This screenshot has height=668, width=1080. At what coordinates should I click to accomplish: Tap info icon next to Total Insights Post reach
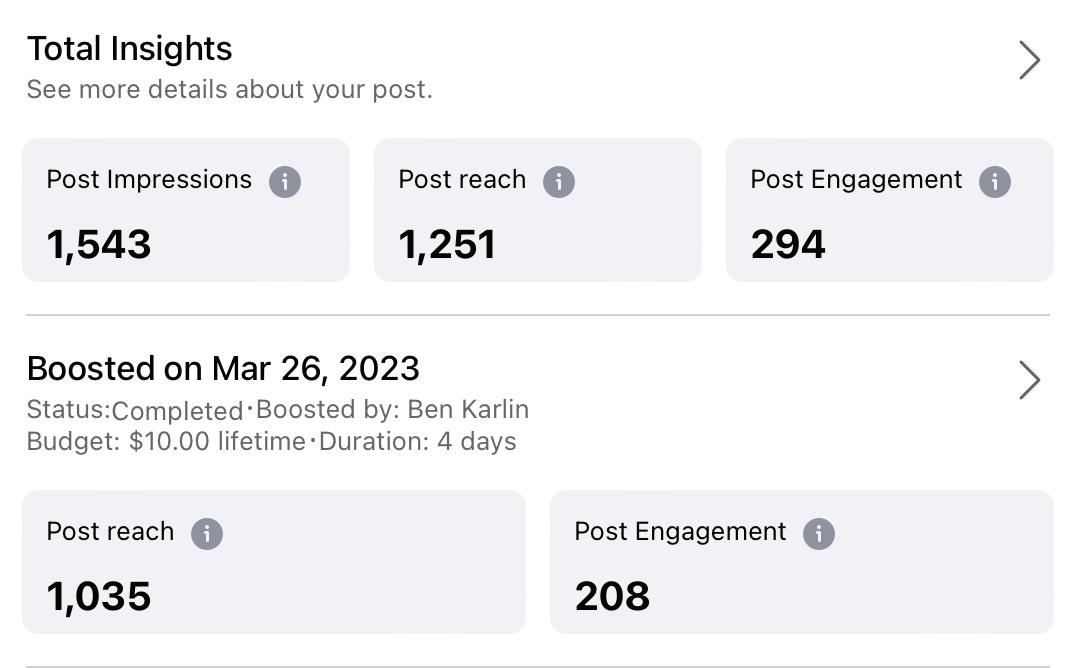click(x=558, y=182)
